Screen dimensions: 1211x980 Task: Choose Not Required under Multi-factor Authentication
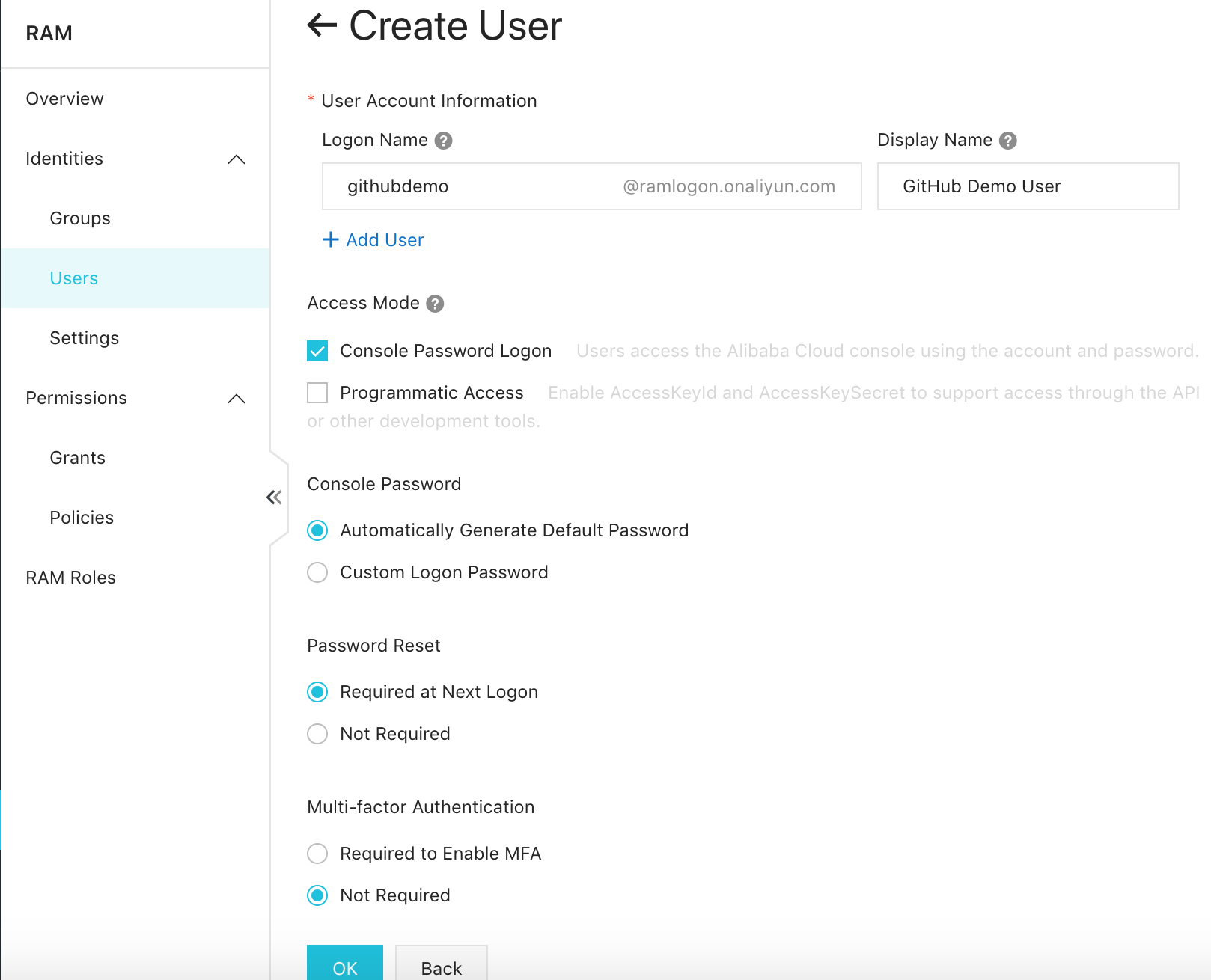pyautogui.click(x=317, y=895)
